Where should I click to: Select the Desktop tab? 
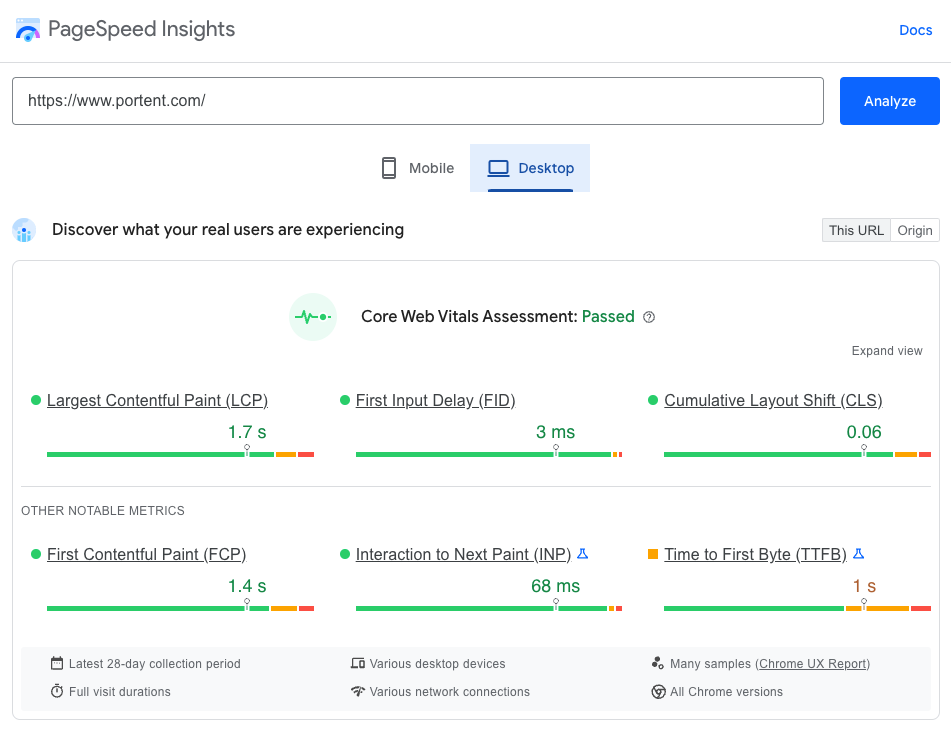point(530,168)
